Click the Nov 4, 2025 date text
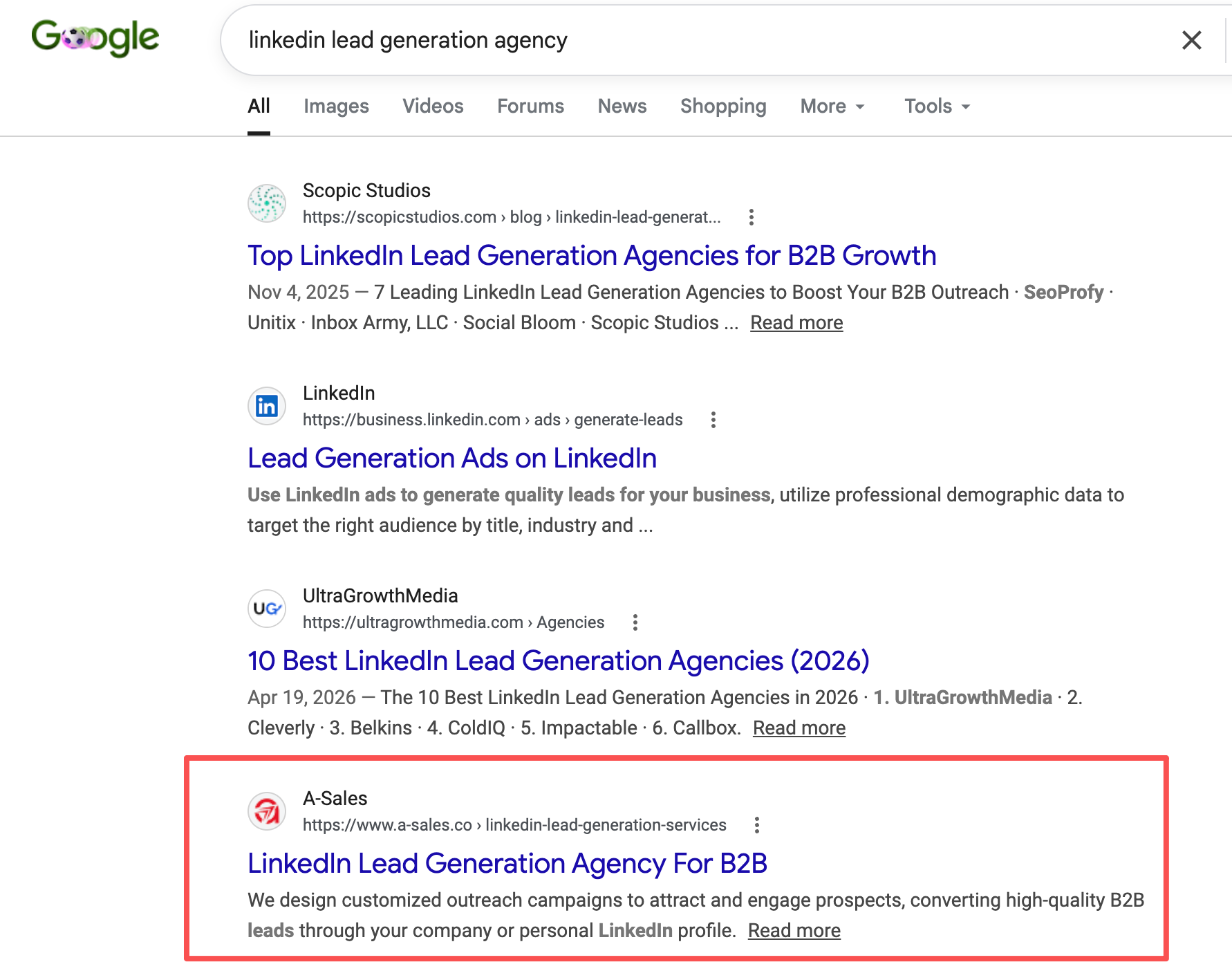The width and height of the screenshot is (1232, 971). point(299,293)
